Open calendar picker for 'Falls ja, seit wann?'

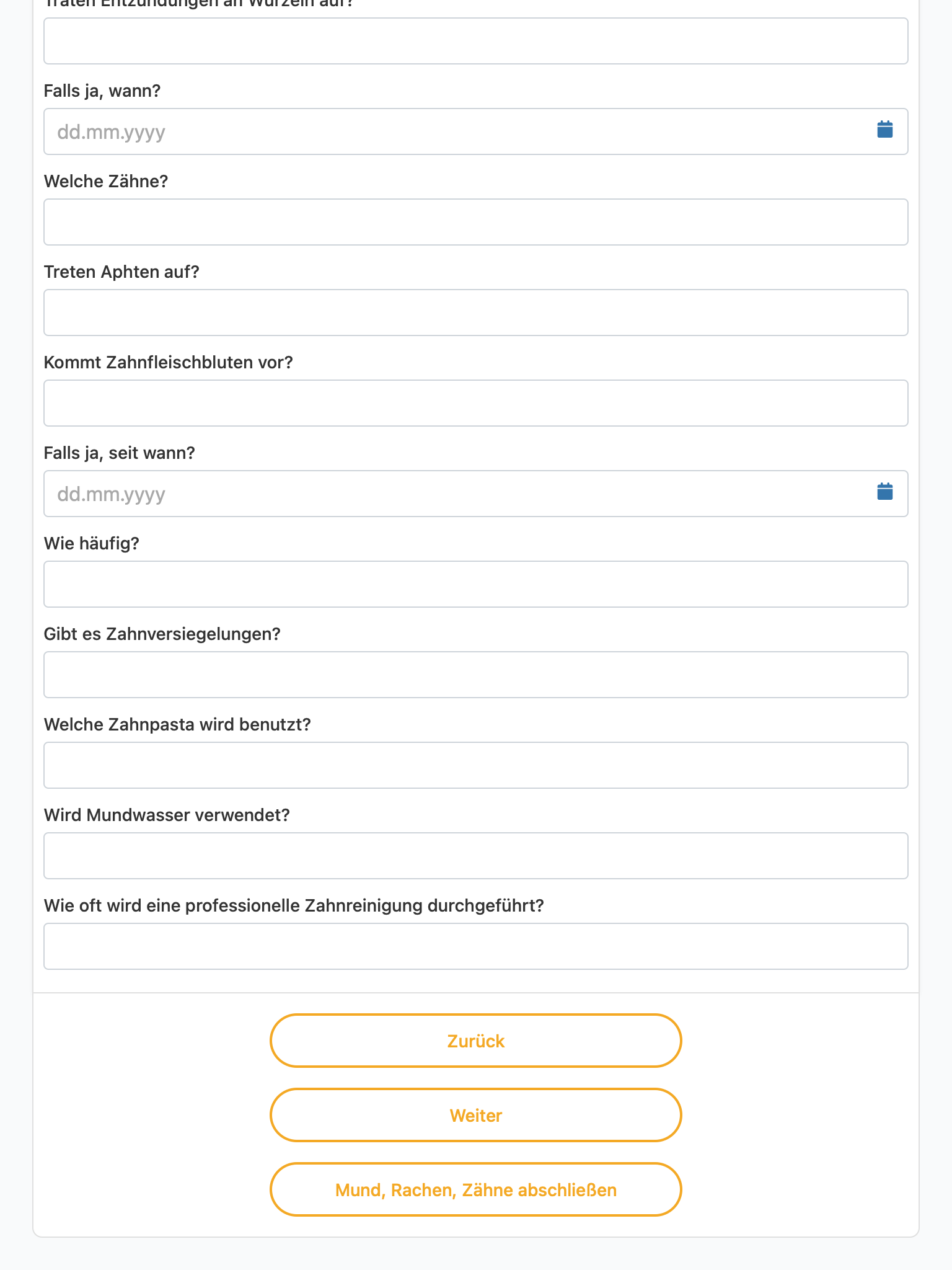pos(884,492)
